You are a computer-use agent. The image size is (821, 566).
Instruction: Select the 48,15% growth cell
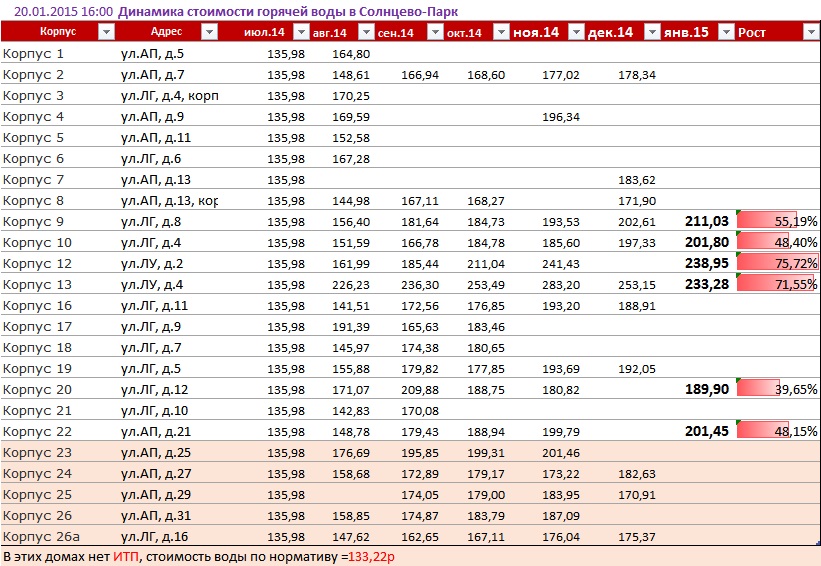[777, 431]
